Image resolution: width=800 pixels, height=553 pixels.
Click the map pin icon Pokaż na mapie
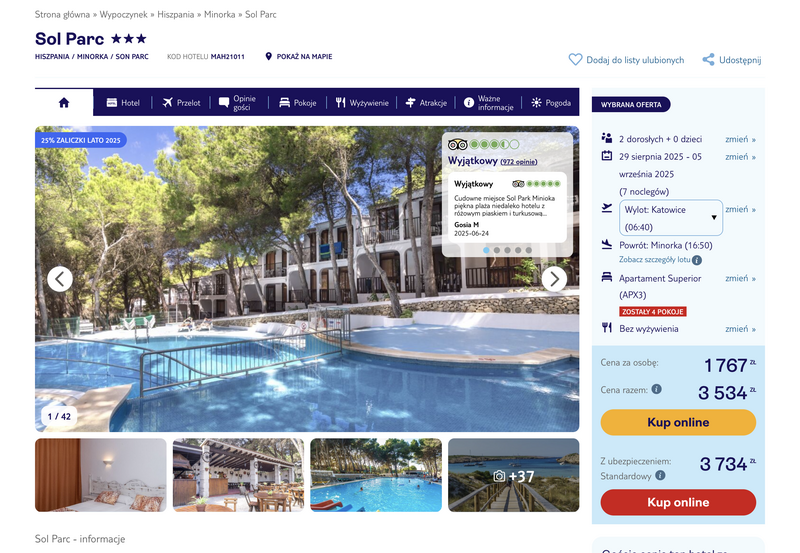click(x=268, y=56)
